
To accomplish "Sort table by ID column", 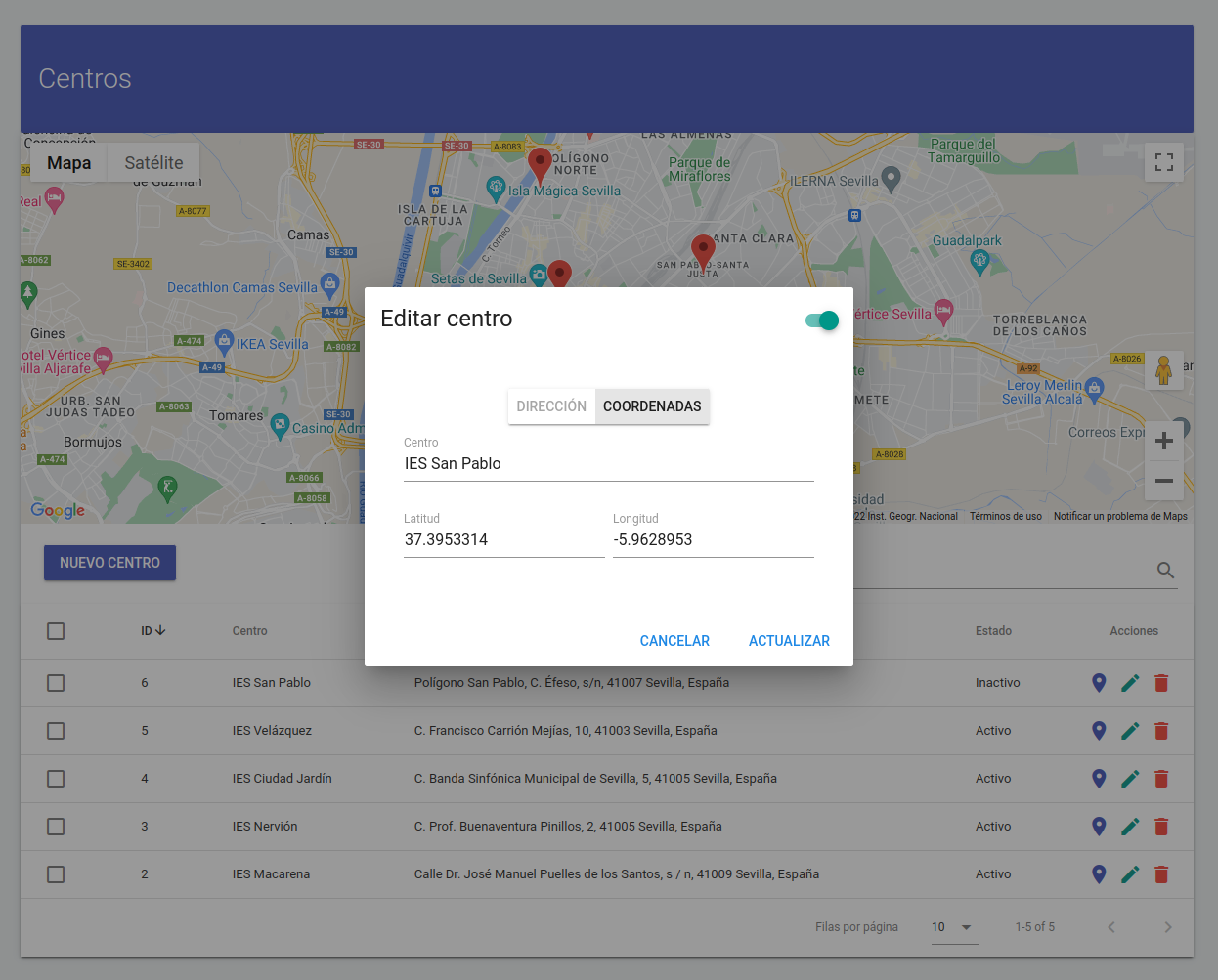I will click(x=153, y=631).
